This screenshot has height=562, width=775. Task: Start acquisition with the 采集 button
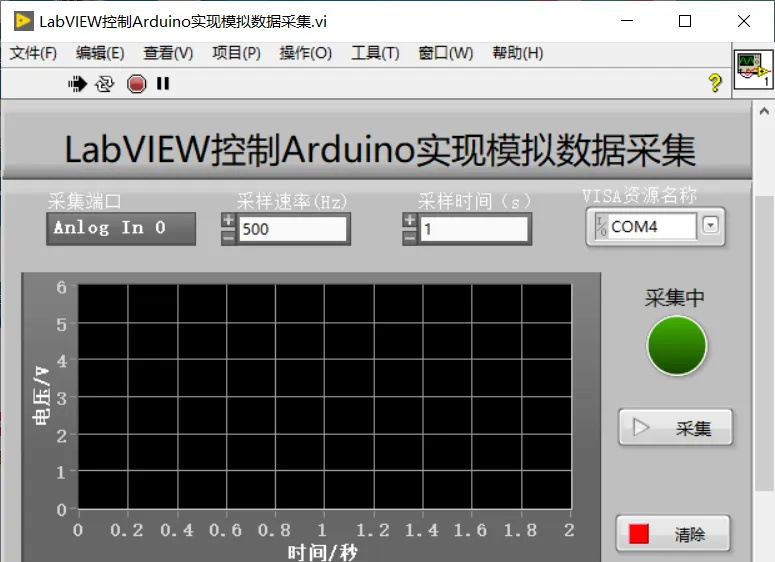pyautogui.click(x=675, y=428)
